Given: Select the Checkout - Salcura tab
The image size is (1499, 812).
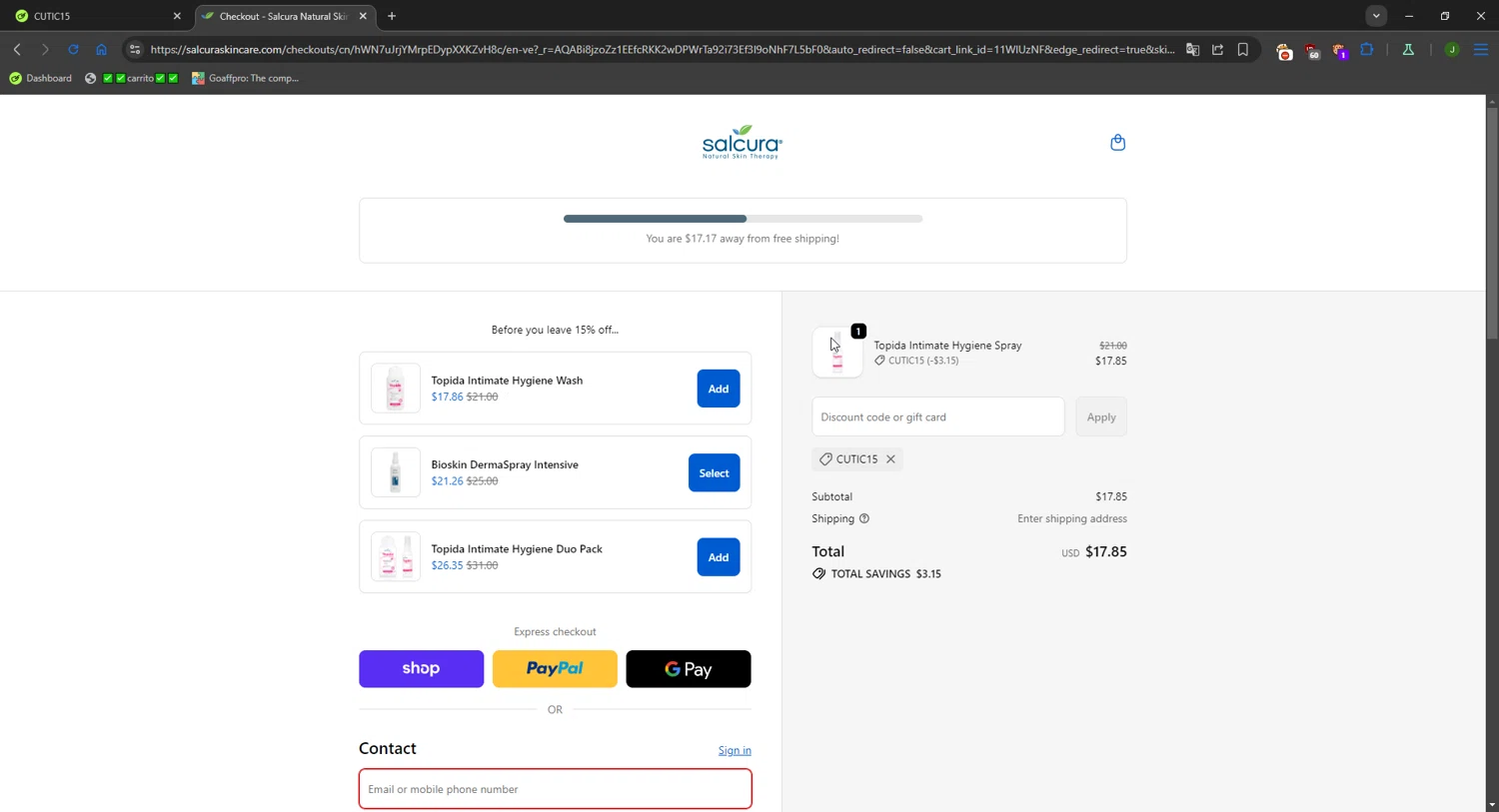Looking at the screenshot, I should (285, 16).
